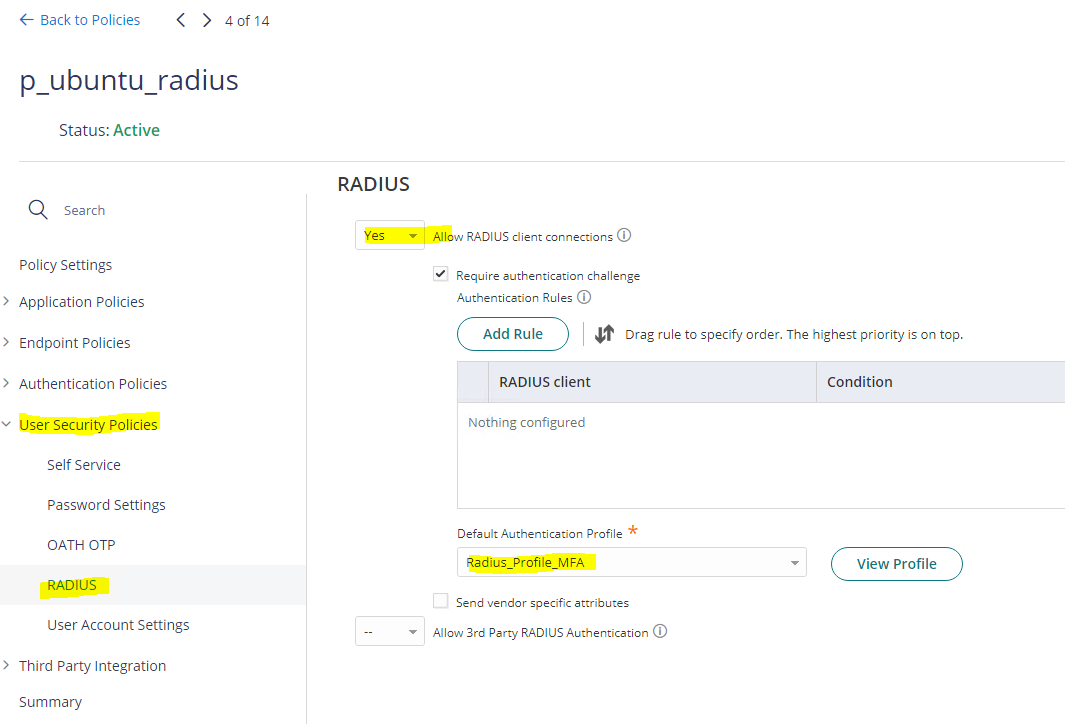This screenshot has height=724, width=1065.
Task: Click the back arrow beside Back to Policies
Action: coord(26,19)
